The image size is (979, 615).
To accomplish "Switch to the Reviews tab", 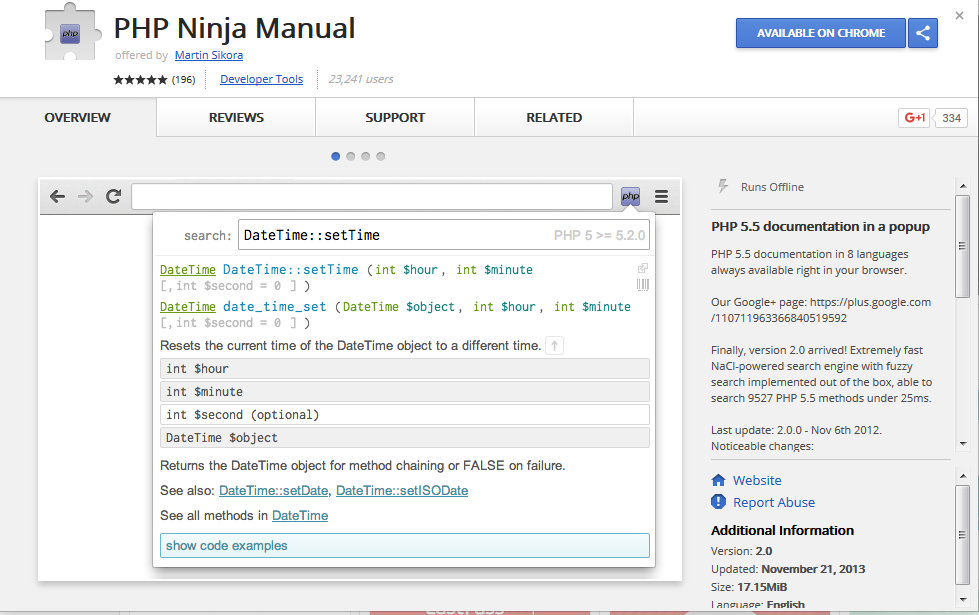I will point(236,117).
